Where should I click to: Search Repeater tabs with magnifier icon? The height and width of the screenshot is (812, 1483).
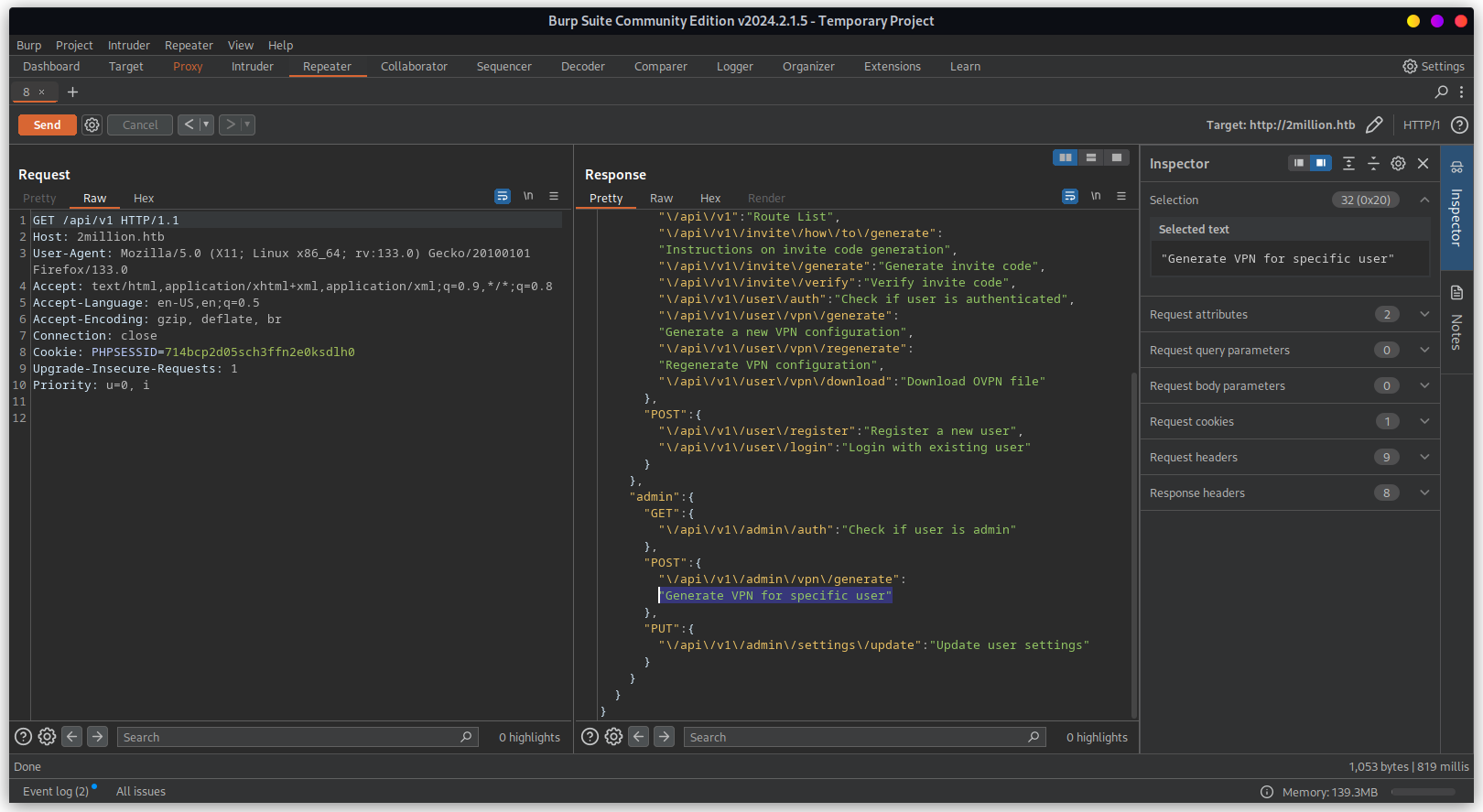(x=1441, y=92)
